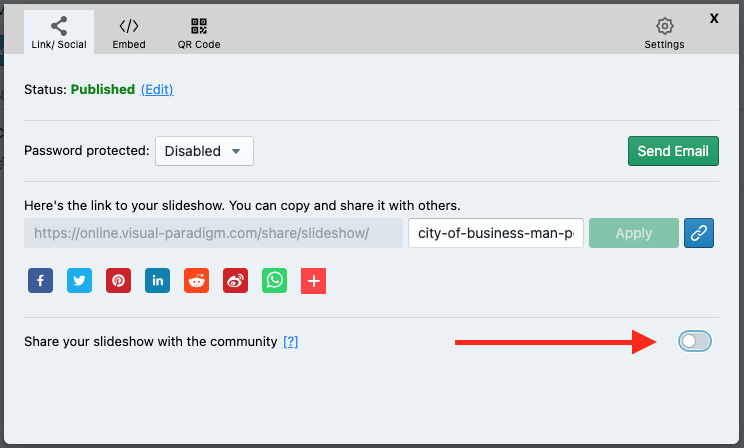Click the Apply button
Image resolution: width=744 pixels, height=448 pixels.
634,233
